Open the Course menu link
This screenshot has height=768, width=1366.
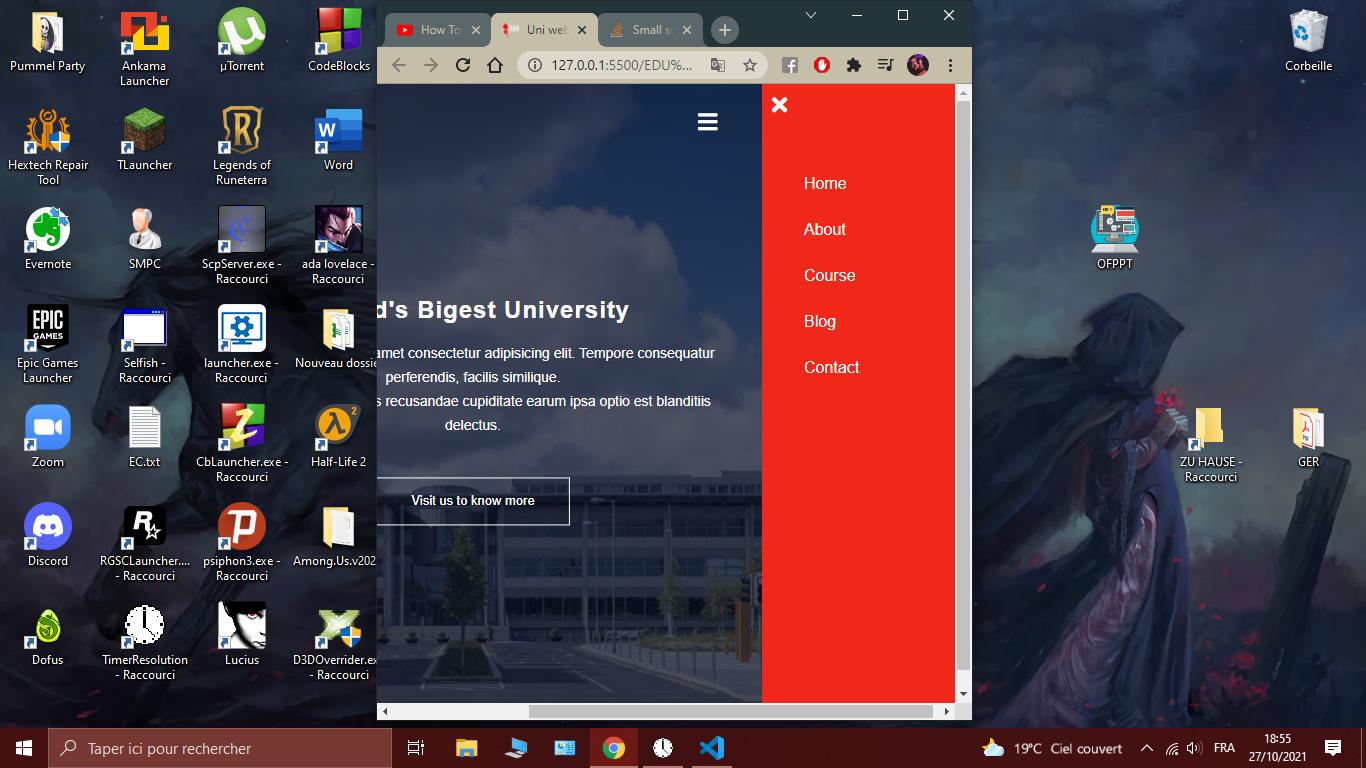[830, 275]
